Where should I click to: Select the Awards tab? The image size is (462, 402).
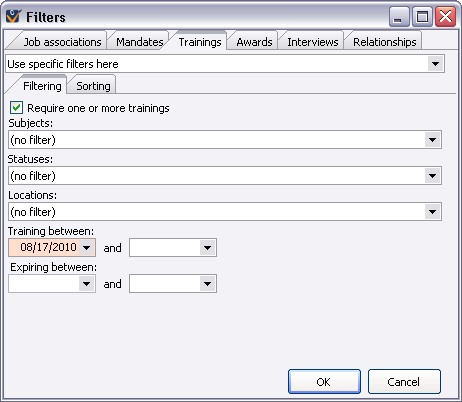[x=254, y=42]
